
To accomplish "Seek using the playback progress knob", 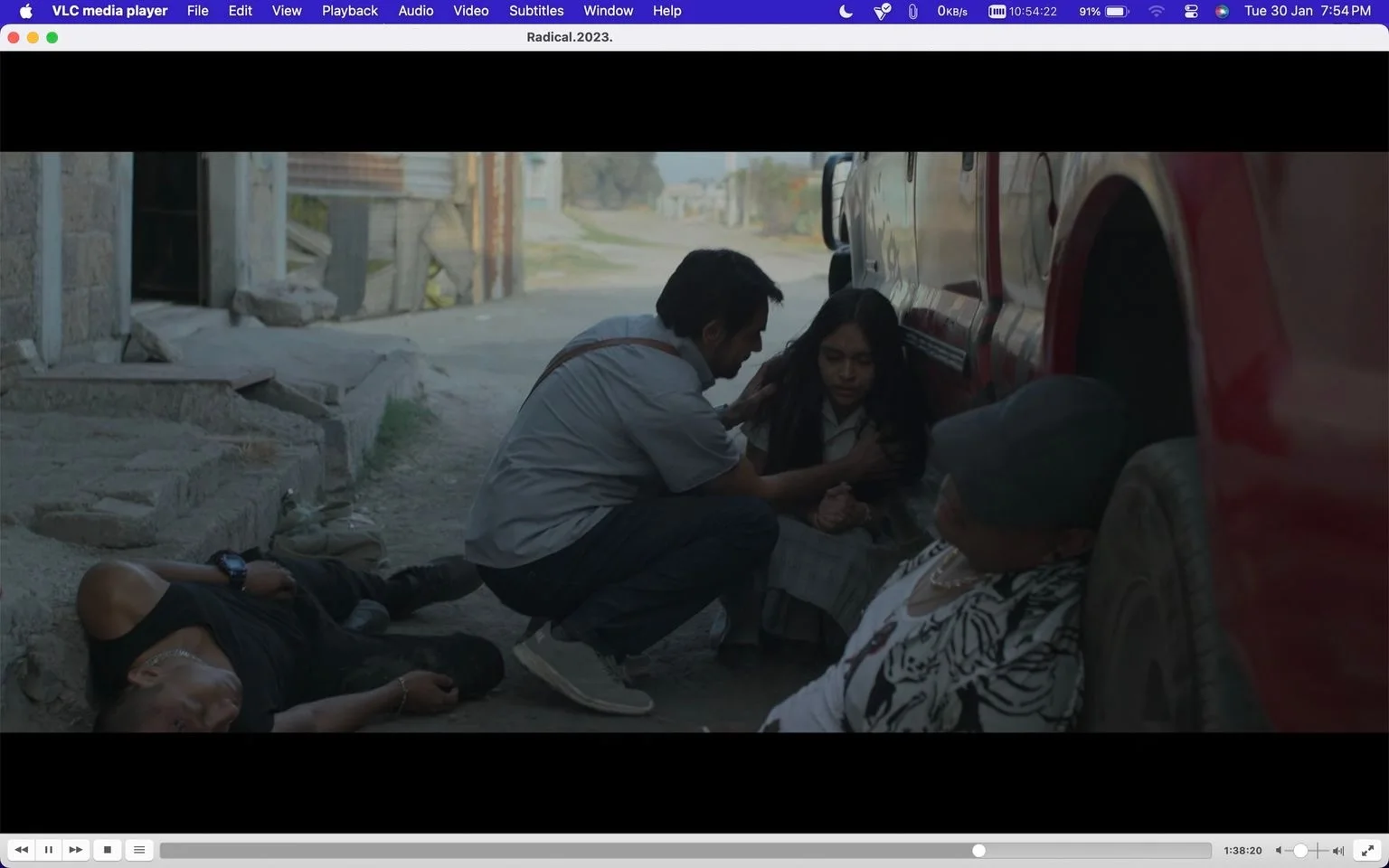I will 978,851.
